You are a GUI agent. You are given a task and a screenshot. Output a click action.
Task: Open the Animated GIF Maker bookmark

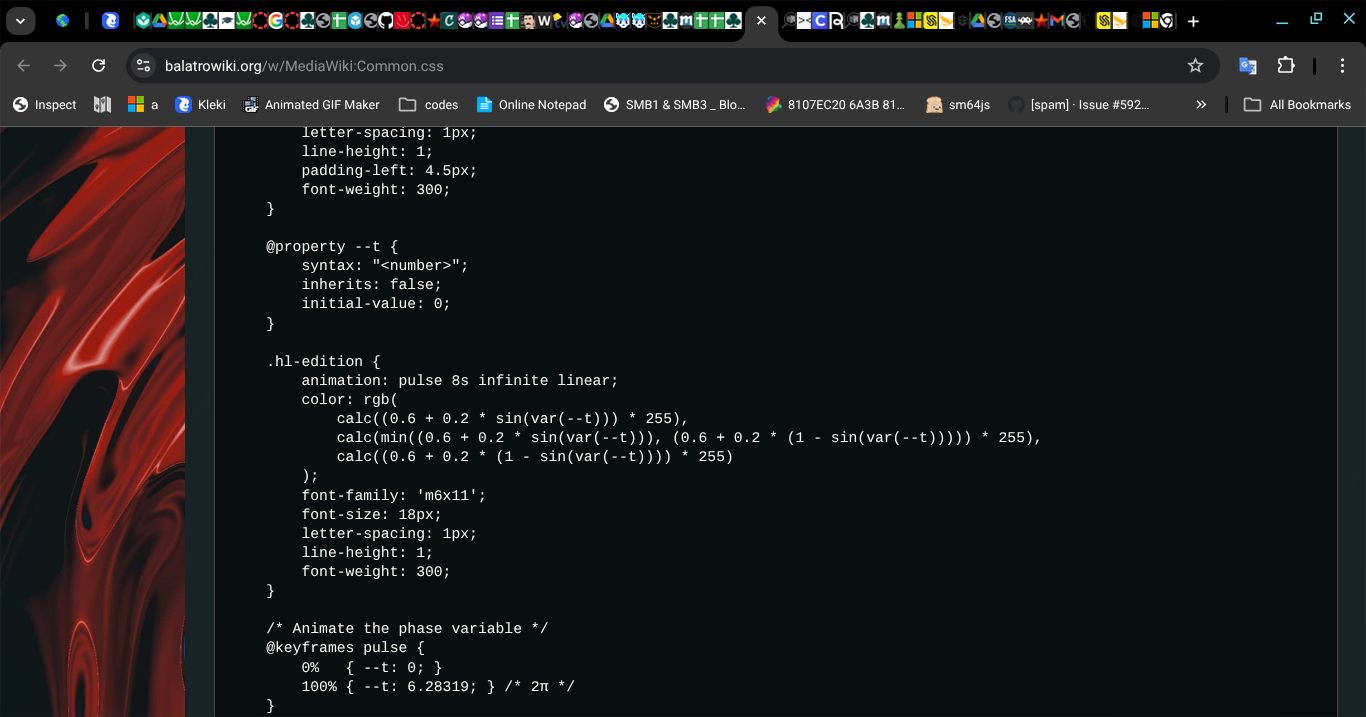pos(311,105)
